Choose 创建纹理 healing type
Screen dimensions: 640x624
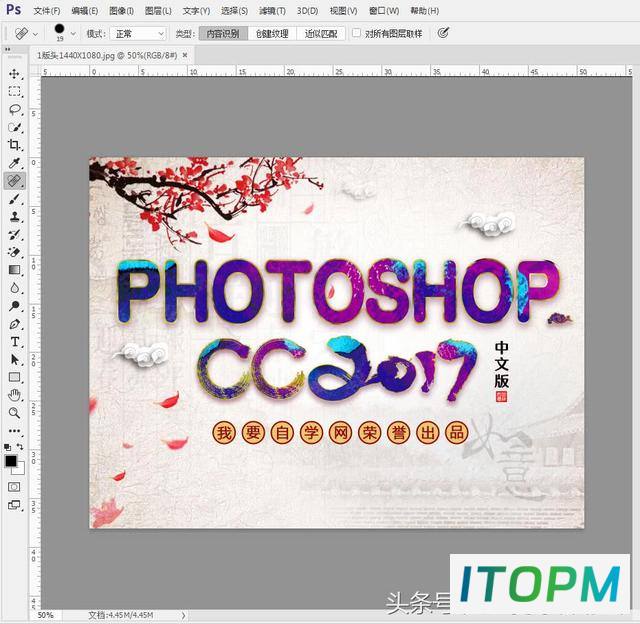click(272, 33)
